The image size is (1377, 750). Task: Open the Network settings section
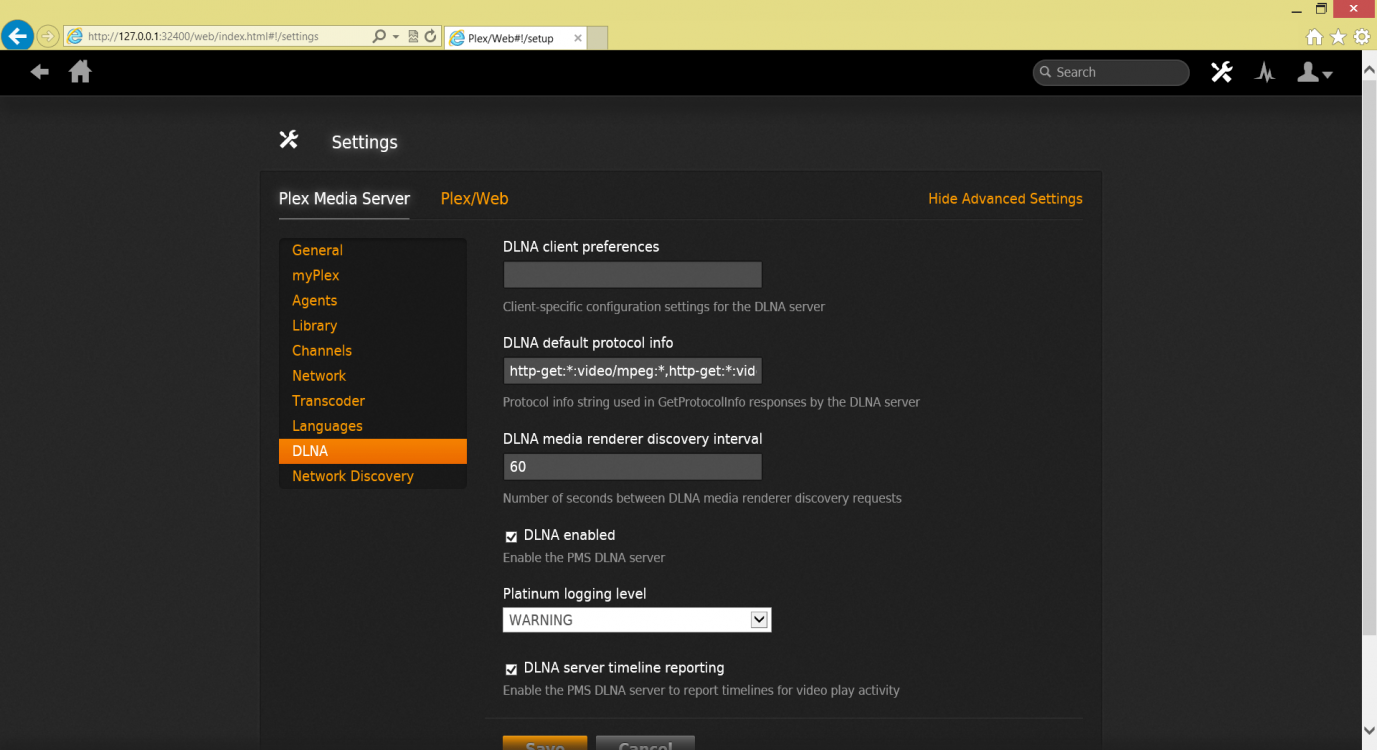(373, 375)
